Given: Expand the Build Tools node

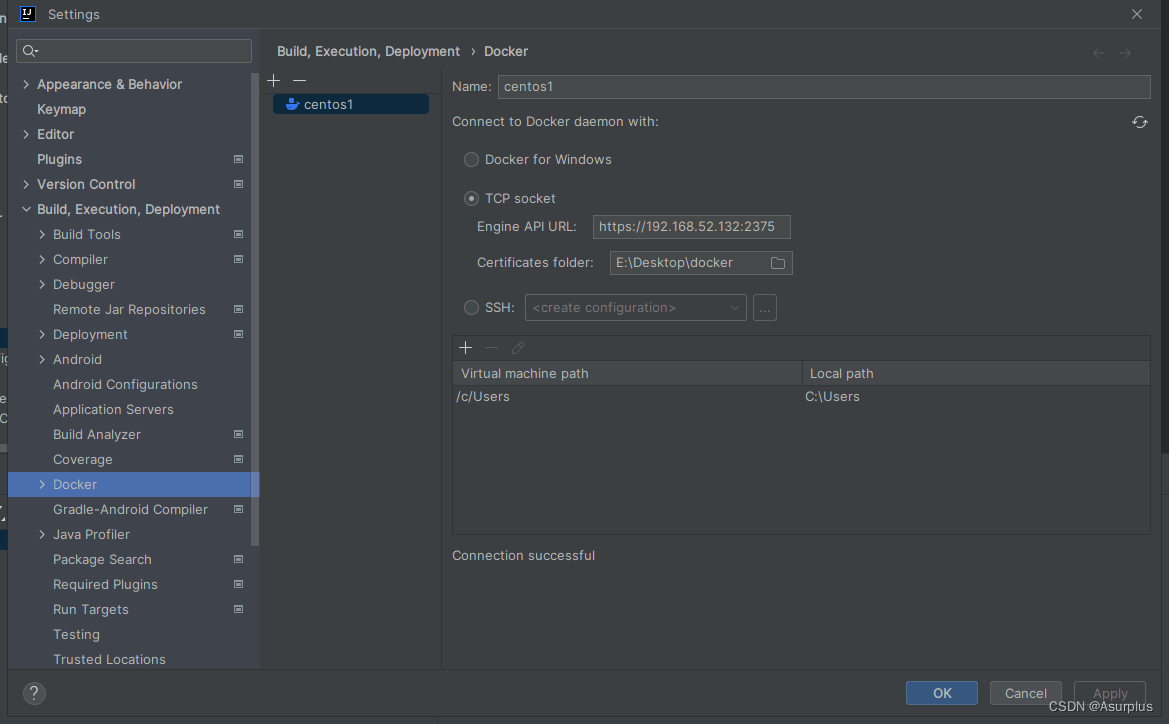Looking at the screenshot, I should pos(42,234).
